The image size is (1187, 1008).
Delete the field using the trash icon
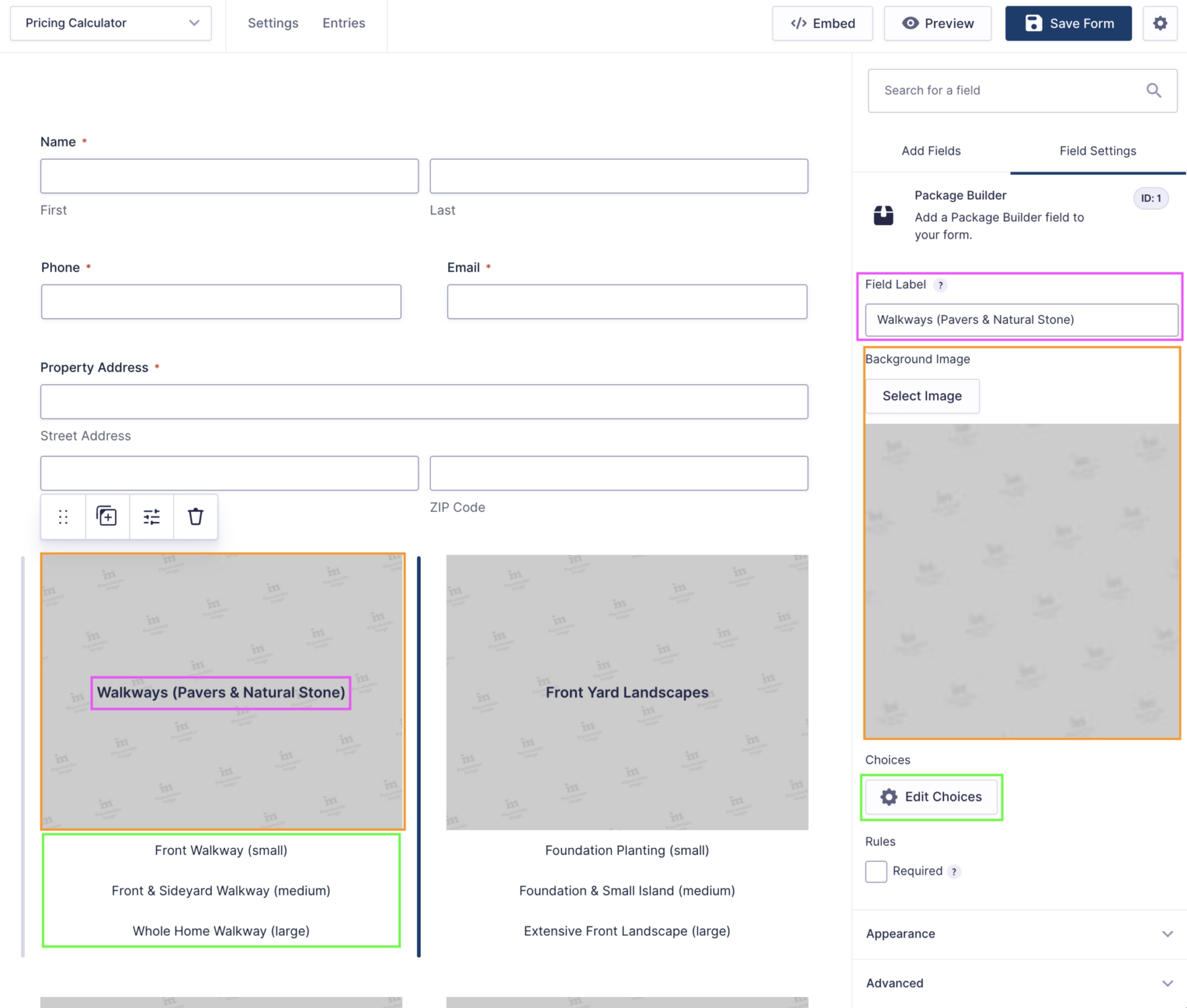195,516
